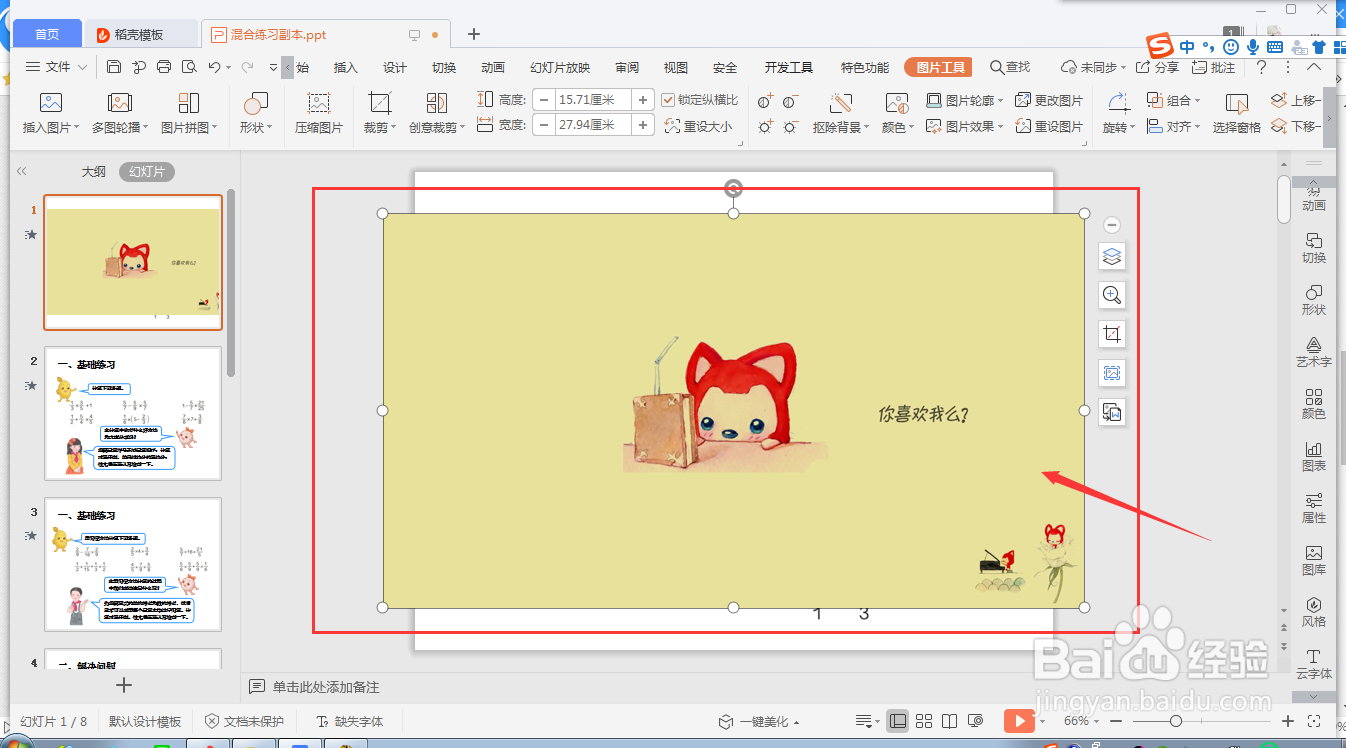Open the 艺术字 word art side panel

click(1314, 352)
